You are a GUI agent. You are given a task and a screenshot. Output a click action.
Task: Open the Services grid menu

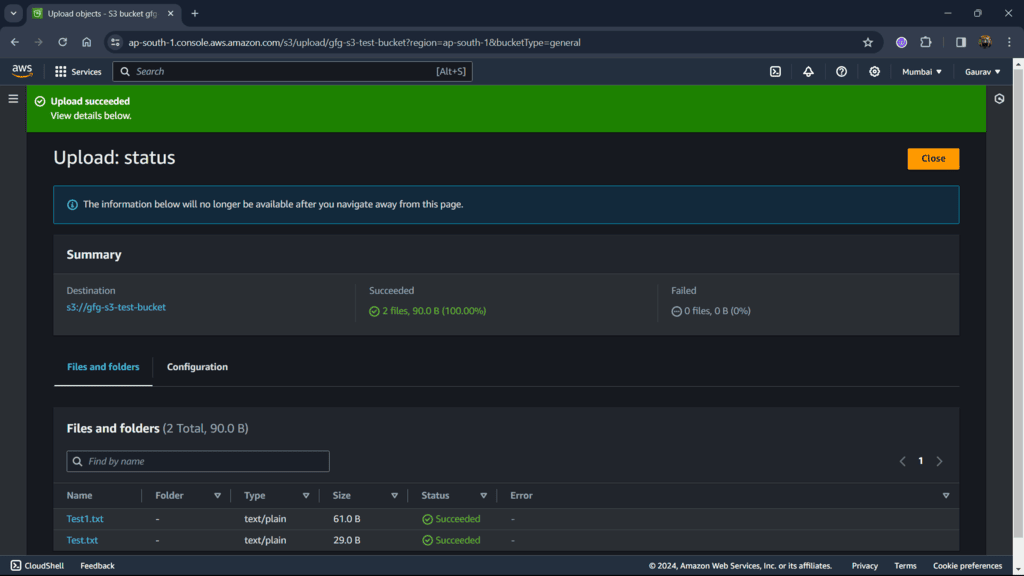pyautogui.click(x=78, y=72)
